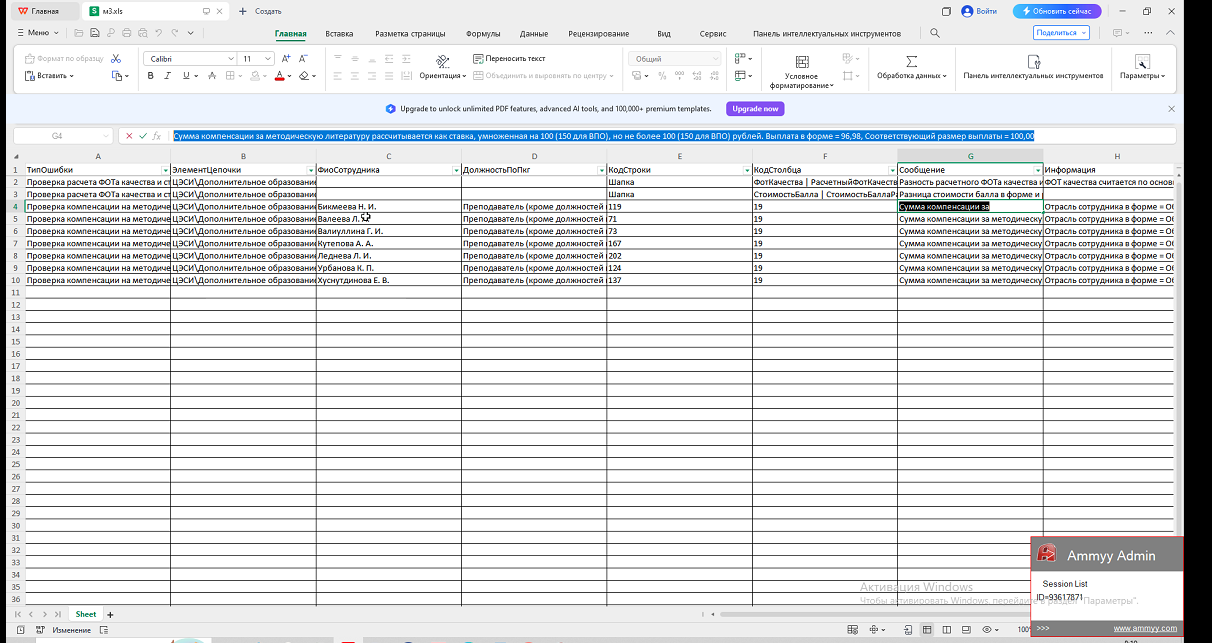The height and width of the screenshot is (643, 1212).
Task: Toggle Wrap text (Переносить текст)
Action: [x=510, y=58]
